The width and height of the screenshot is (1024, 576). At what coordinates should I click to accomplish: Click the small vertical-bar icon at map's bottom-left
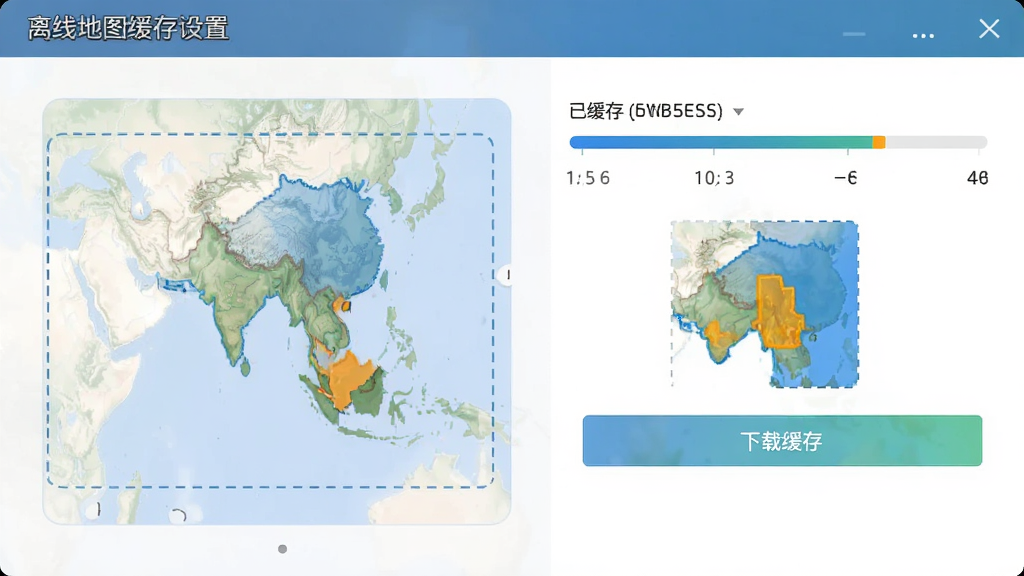point(97,509)
